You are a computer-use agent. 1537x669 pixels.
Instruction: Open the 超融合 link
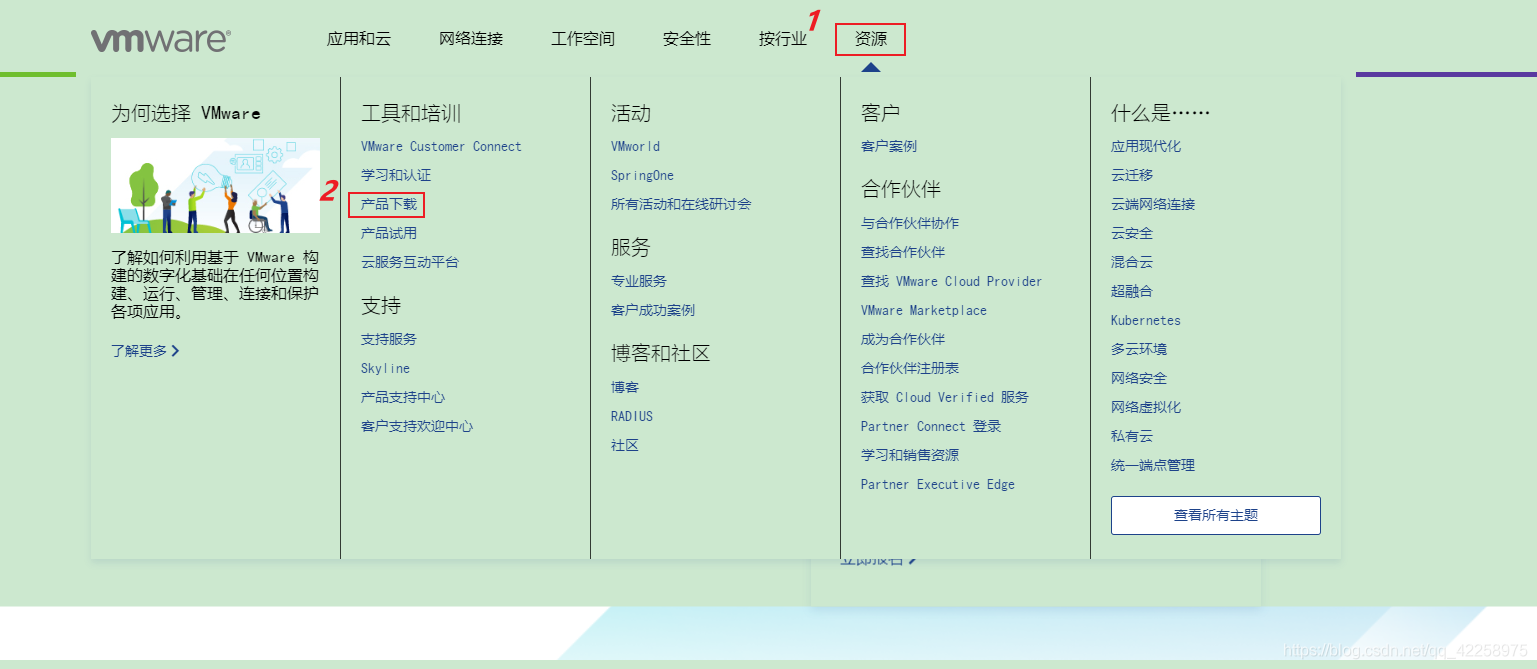[1132, 291]
